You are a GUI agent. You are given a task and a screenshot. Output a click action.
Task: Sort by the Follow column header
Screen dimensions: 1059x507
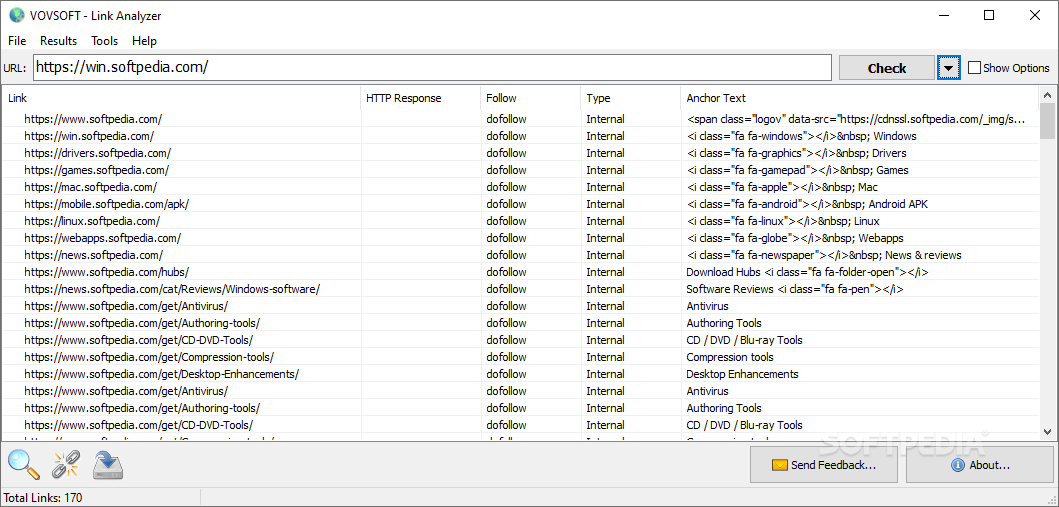click(x=530, y=98)
